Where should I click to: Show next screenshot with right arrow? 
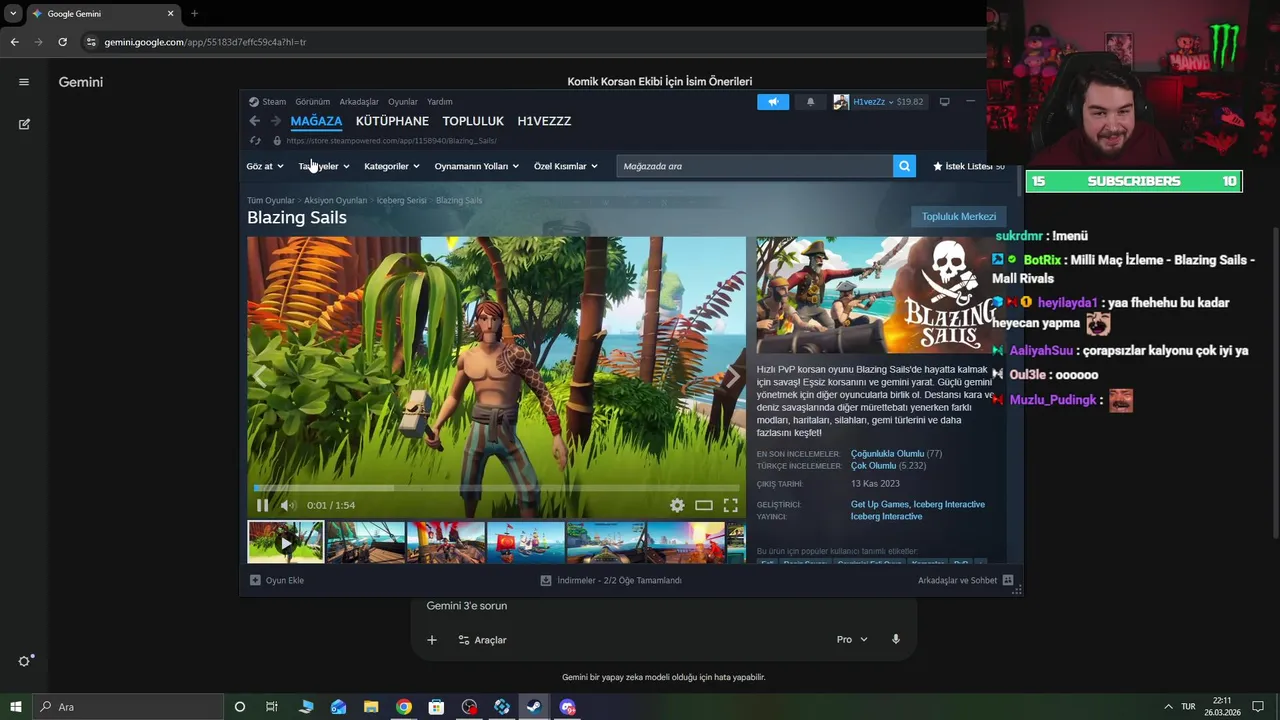(732, 376)
